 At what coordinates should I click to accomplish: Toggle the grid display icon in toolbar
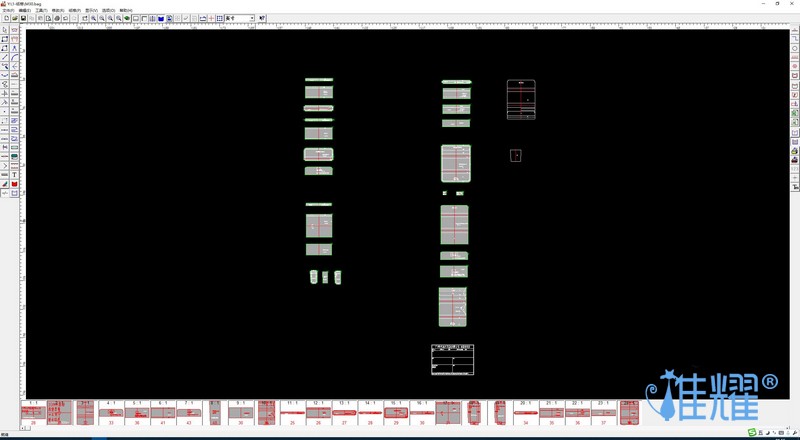coord(220,18)
